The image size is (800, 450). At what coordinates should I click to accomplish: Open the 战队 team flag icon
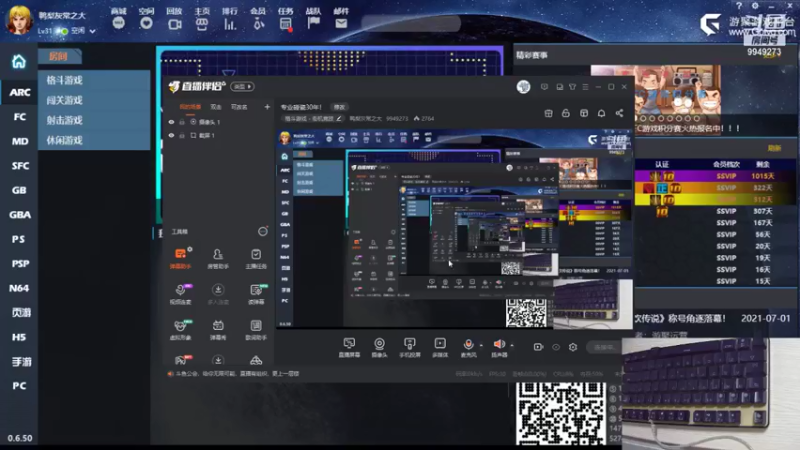click(x=313, y=23)
